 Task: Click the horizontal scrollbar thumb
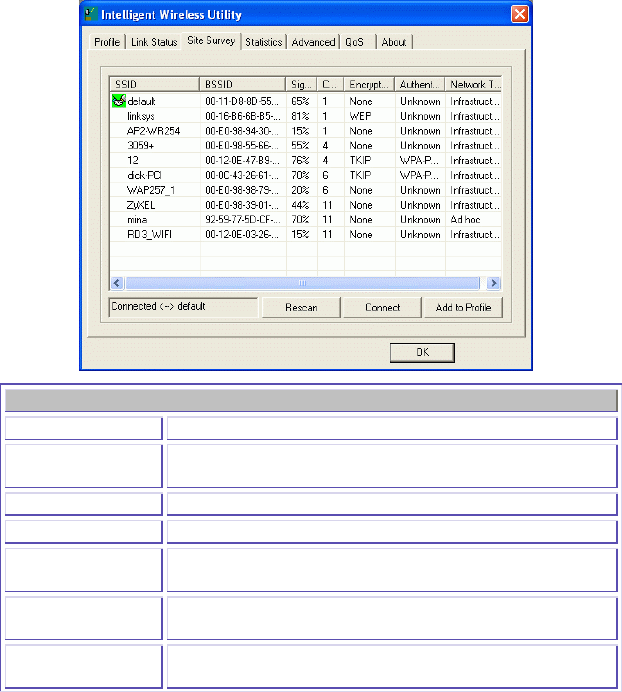pyautogui.click(x=302, y=283)
